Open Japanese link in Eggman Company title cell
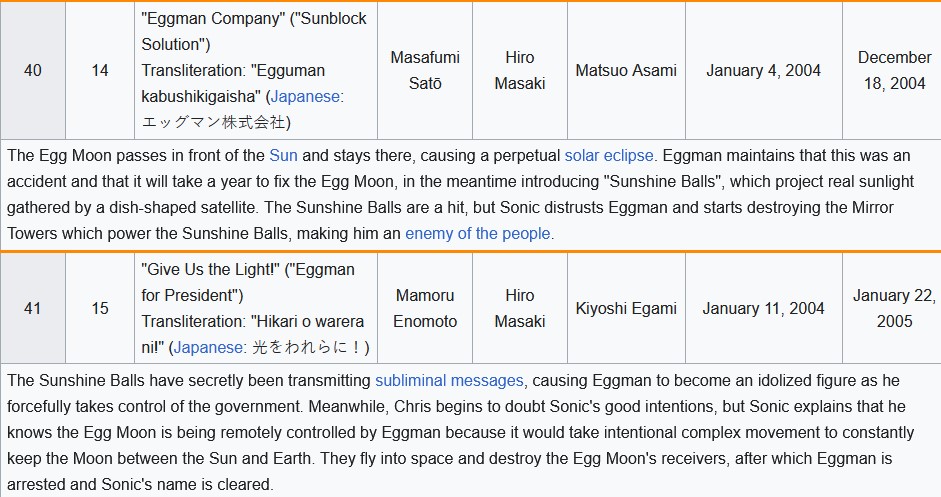 point(305,97)
